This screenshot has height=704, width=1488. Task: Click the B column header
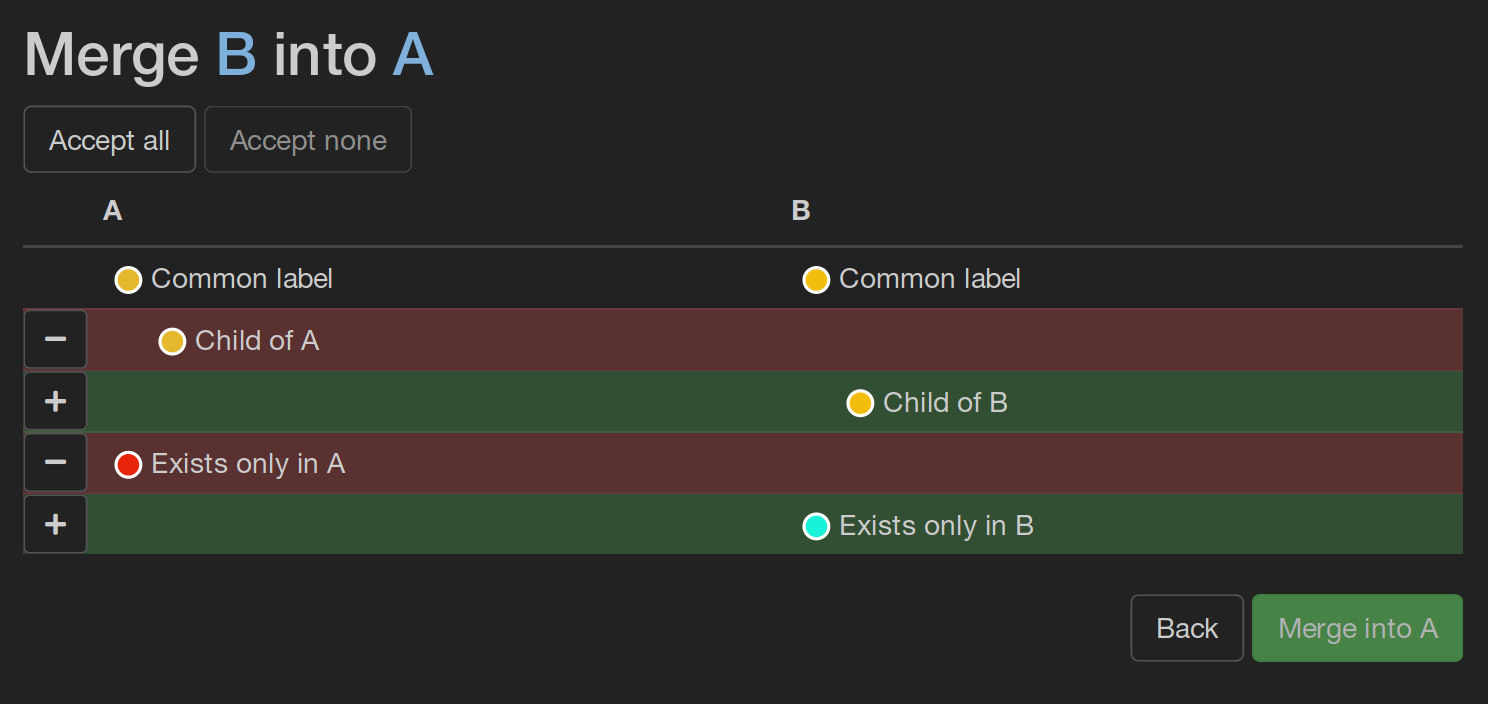[x=800, y=211]
